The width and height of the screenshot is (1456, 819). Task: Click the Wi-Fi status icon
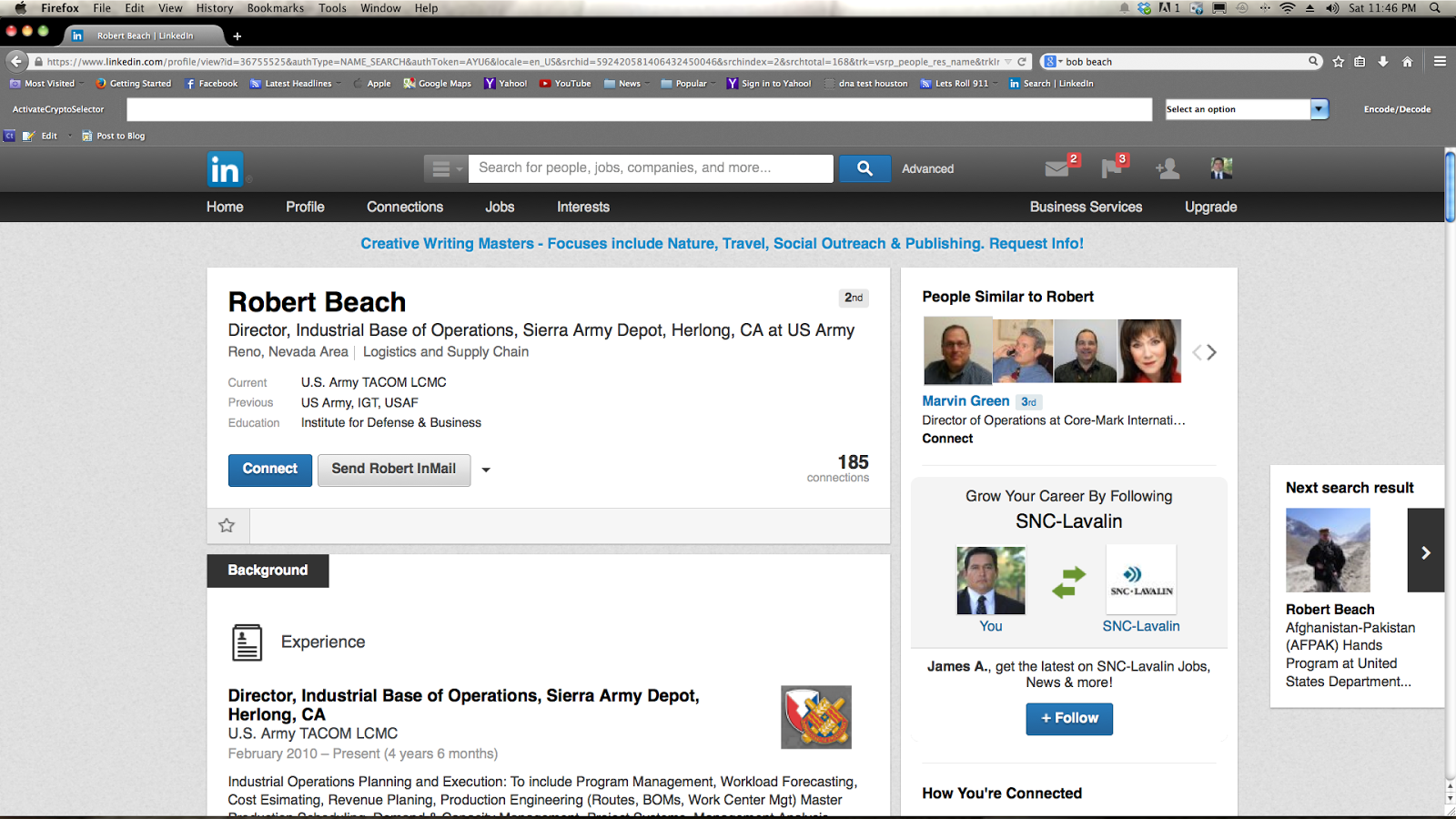(x=1287, y=8)
